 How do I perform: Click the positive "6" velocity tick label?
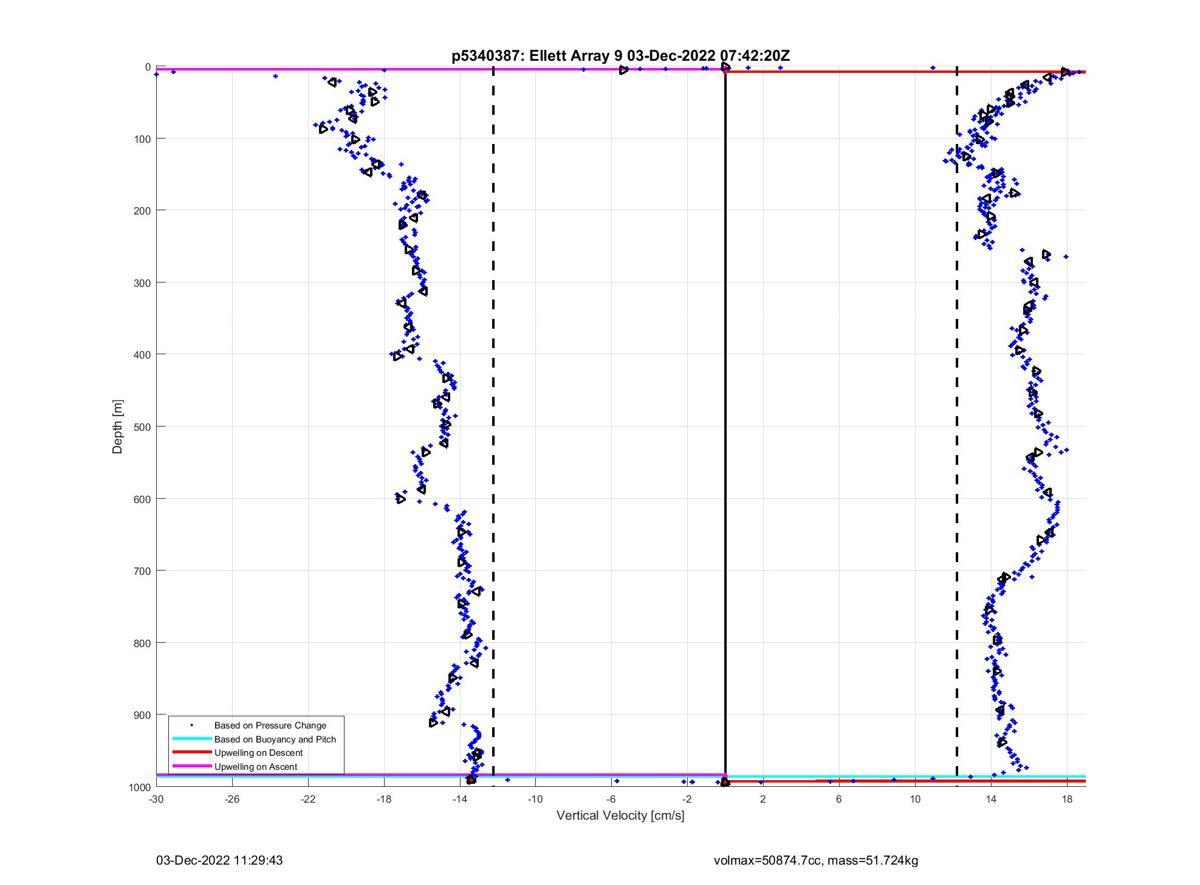(x=839, y=799)
